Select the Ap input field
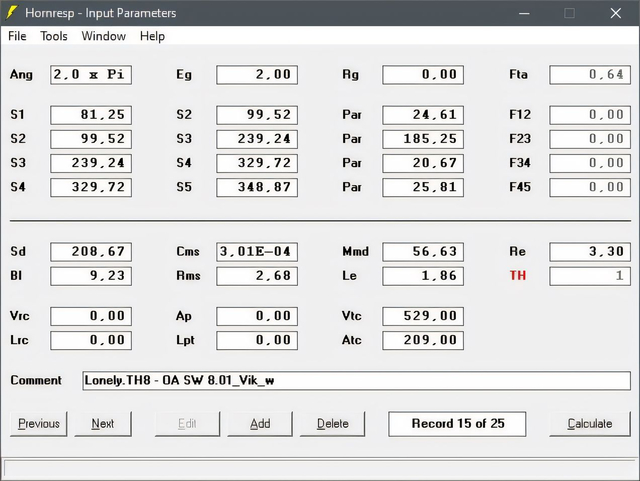Viewport: 640px width, 481px height. pyautogui.click(x=257, y=316)
